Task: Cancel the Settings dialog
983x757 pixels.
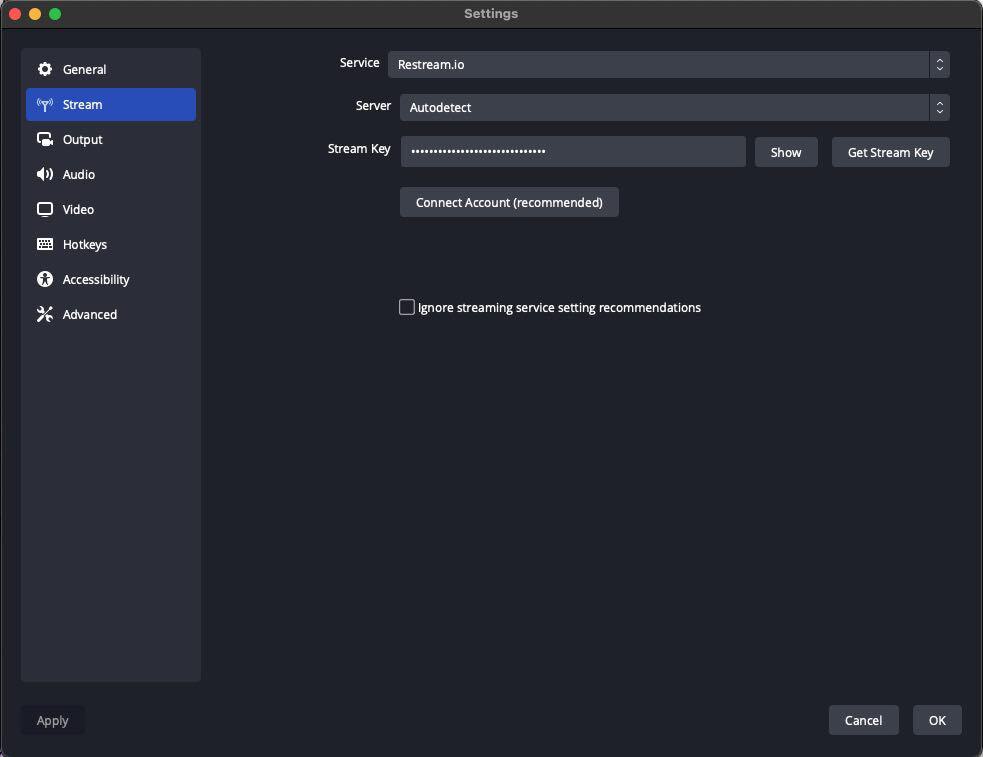Action: click(863, 720)
